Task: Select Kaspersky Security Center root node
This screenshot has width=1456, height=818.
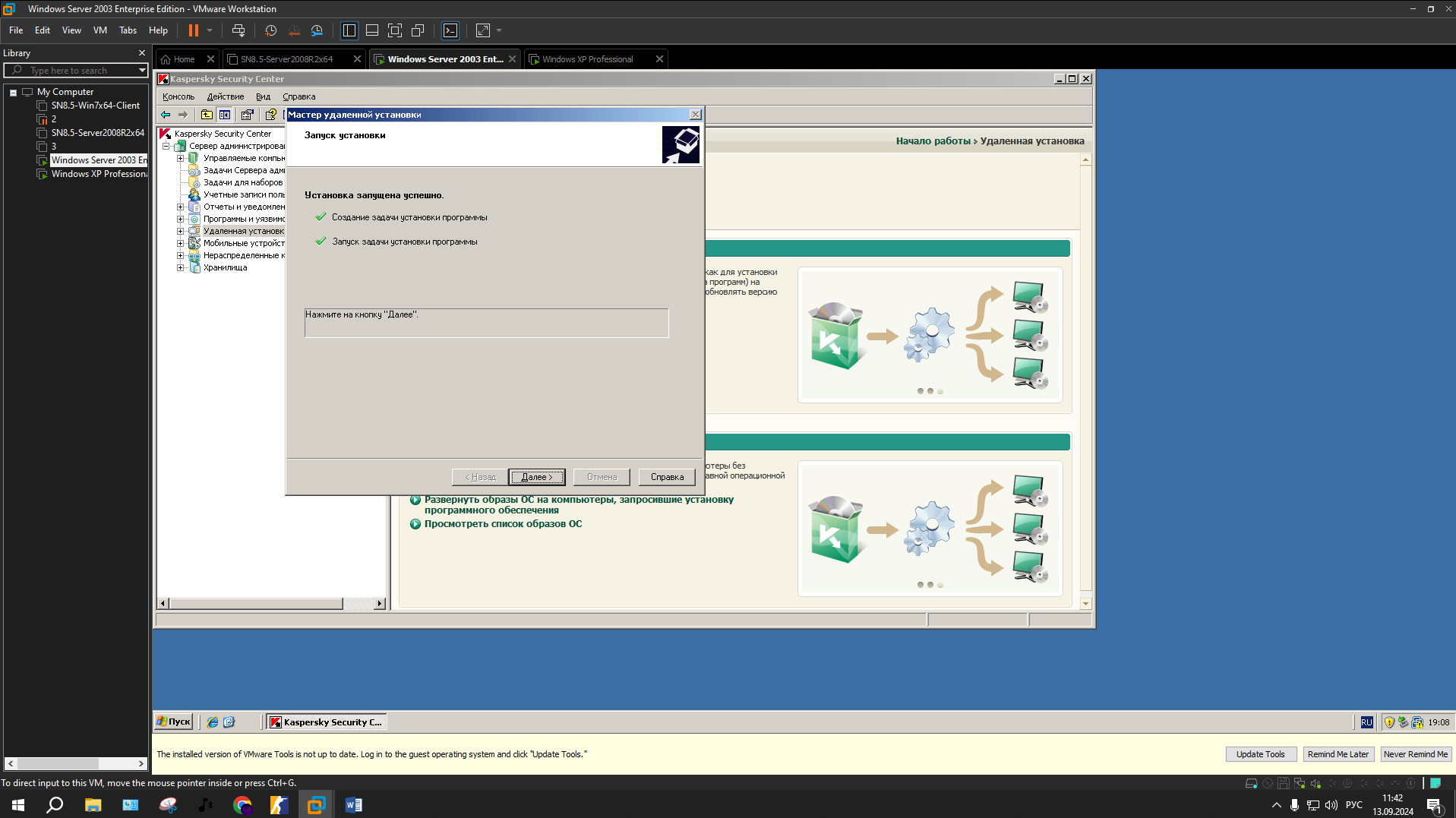Action: click(x=223, y=134)
